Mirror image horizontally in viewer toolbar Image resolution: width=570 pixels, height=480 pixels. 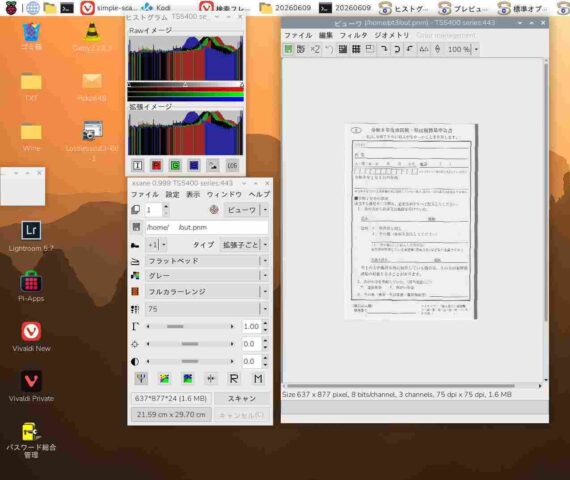pos(424,49)
